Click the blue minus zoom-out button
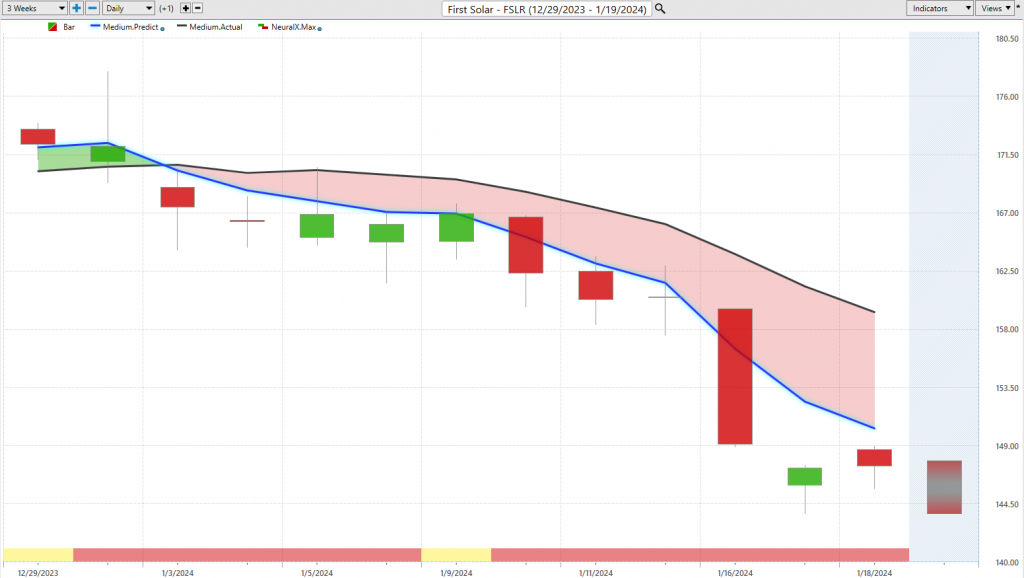 tap(92, 8)
